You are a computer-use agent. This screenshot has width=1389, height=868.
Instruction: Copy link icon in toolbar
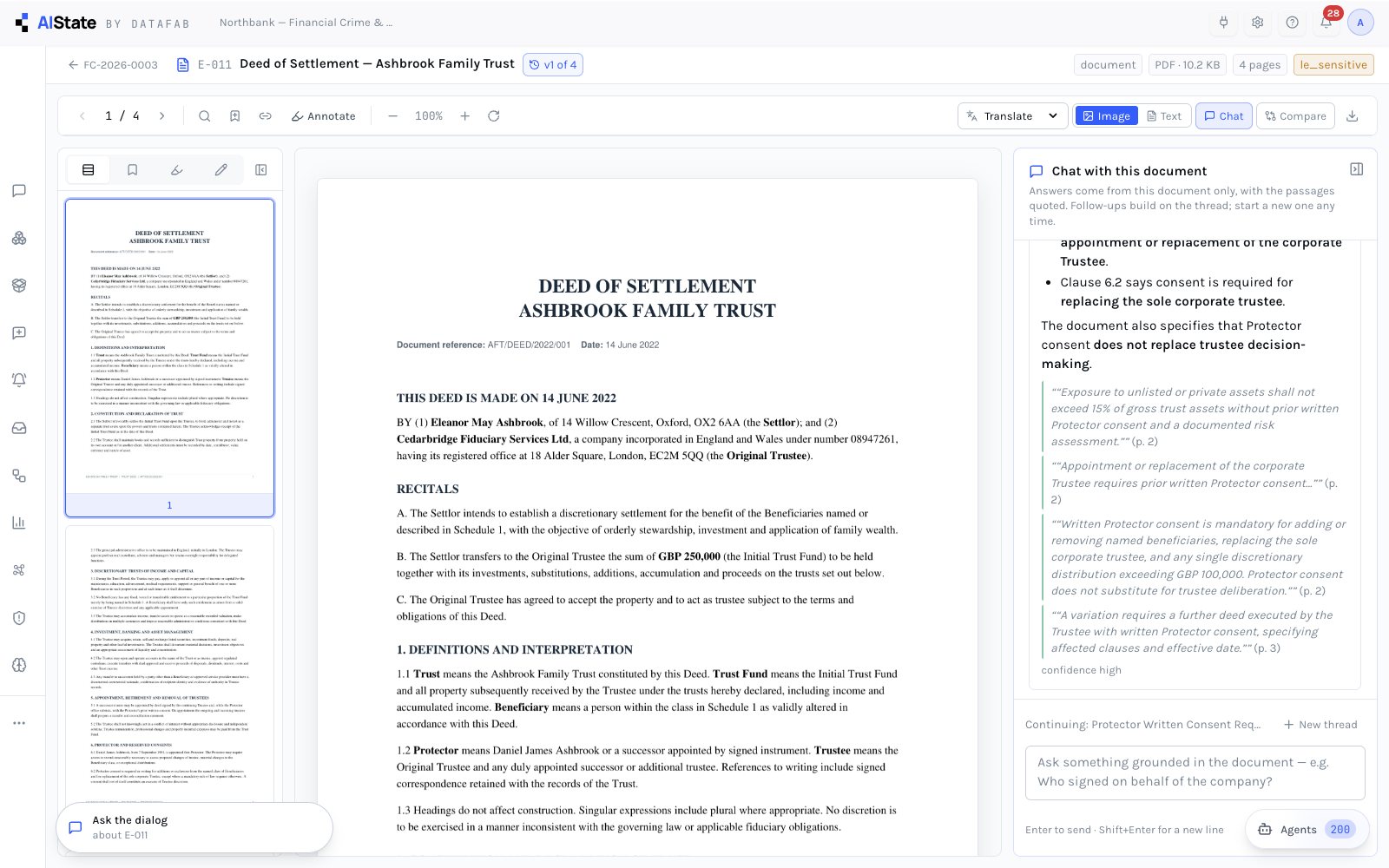coord(265,115)
